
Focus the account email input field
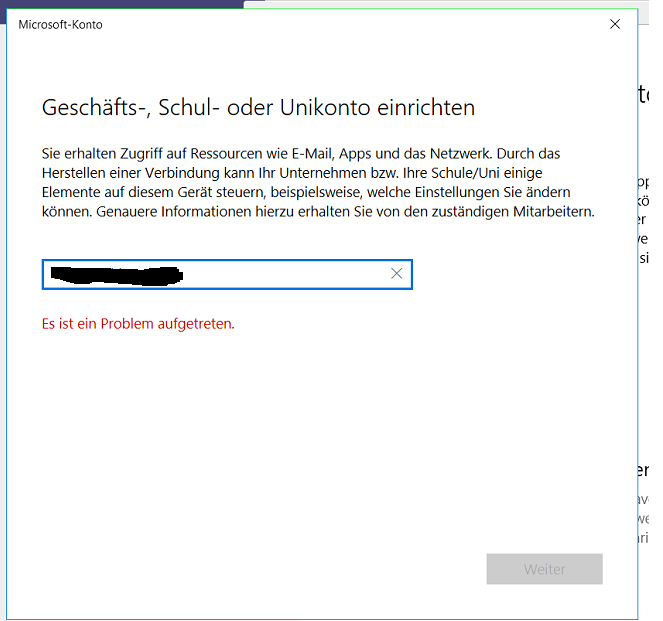[x=227, y=274]
